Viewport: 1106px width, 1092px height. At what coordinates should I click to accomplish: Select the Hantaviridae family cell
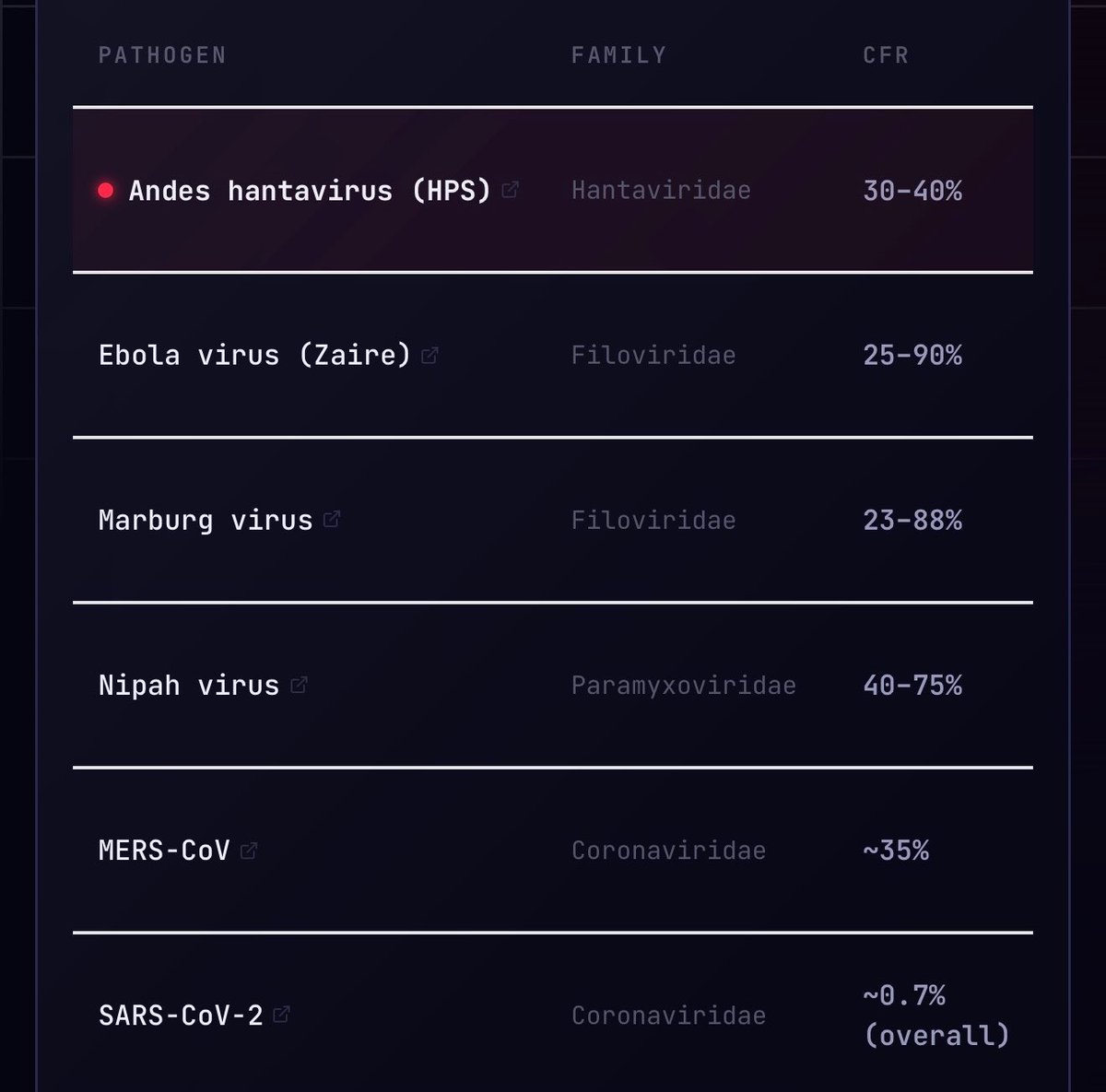coord(661,191)
